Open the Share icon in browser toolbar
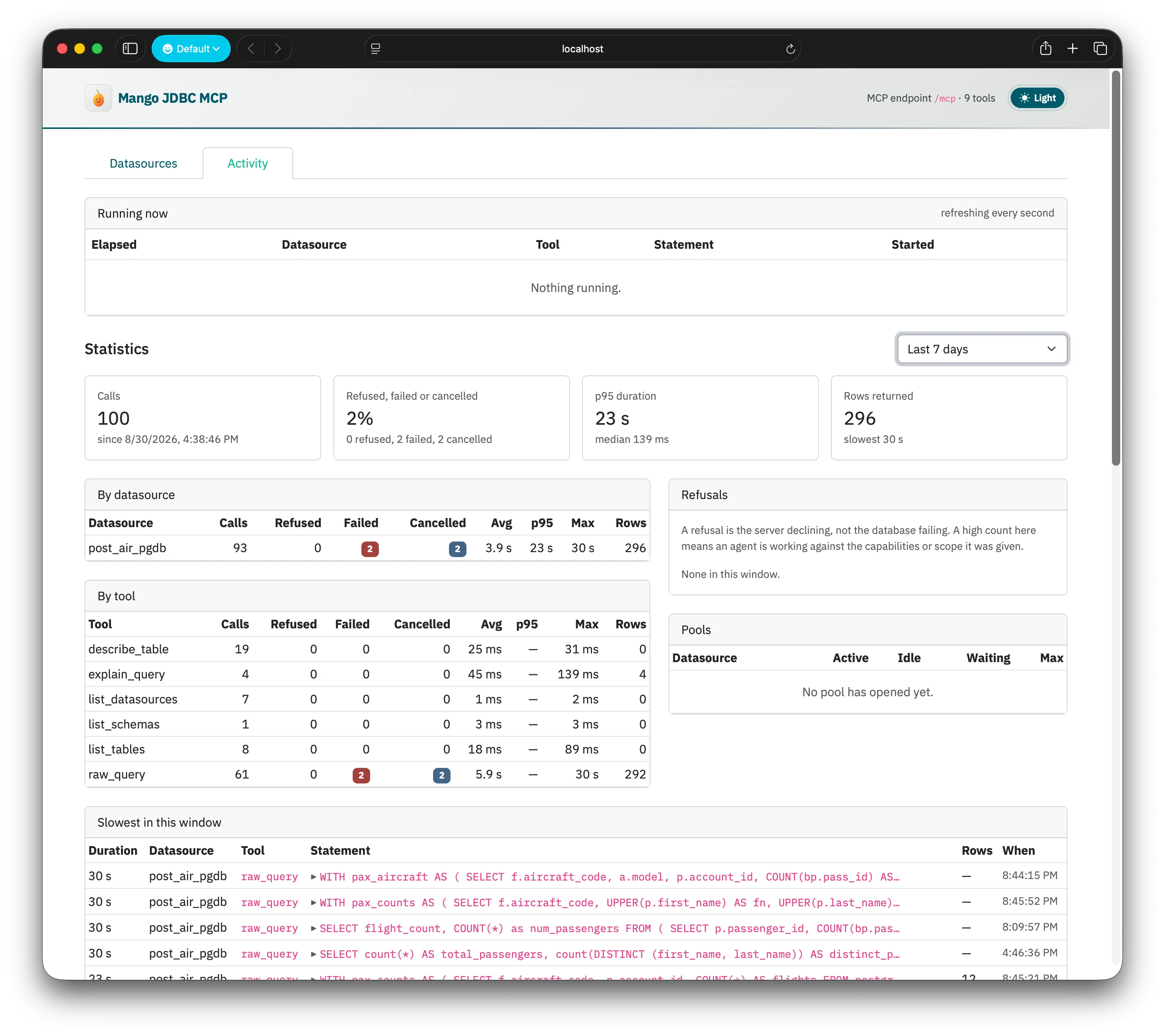The image size is (1165, 1036). coord(1045,49)
